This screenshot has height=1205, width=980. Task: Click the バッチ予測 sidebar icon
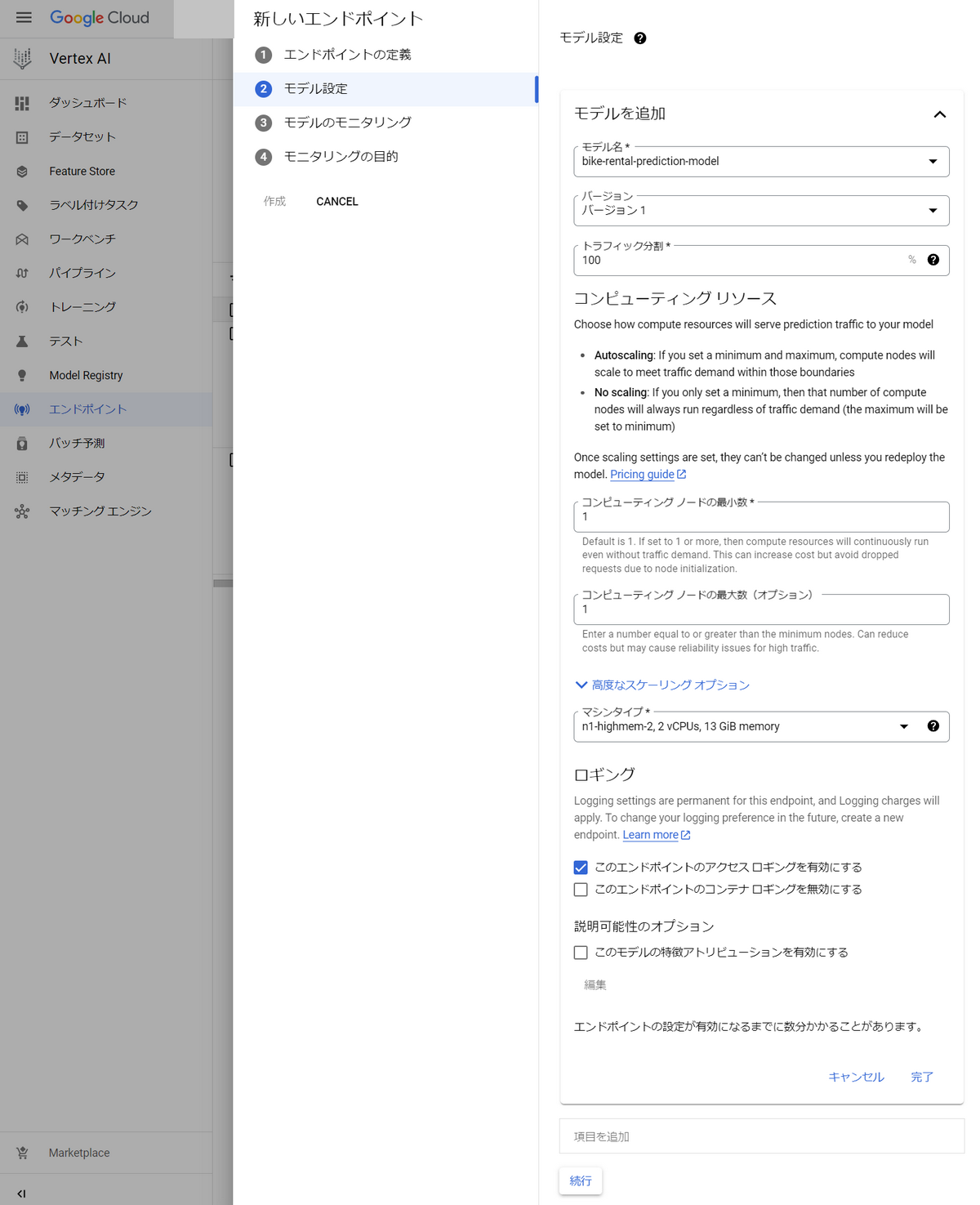[x=22, y=444]
